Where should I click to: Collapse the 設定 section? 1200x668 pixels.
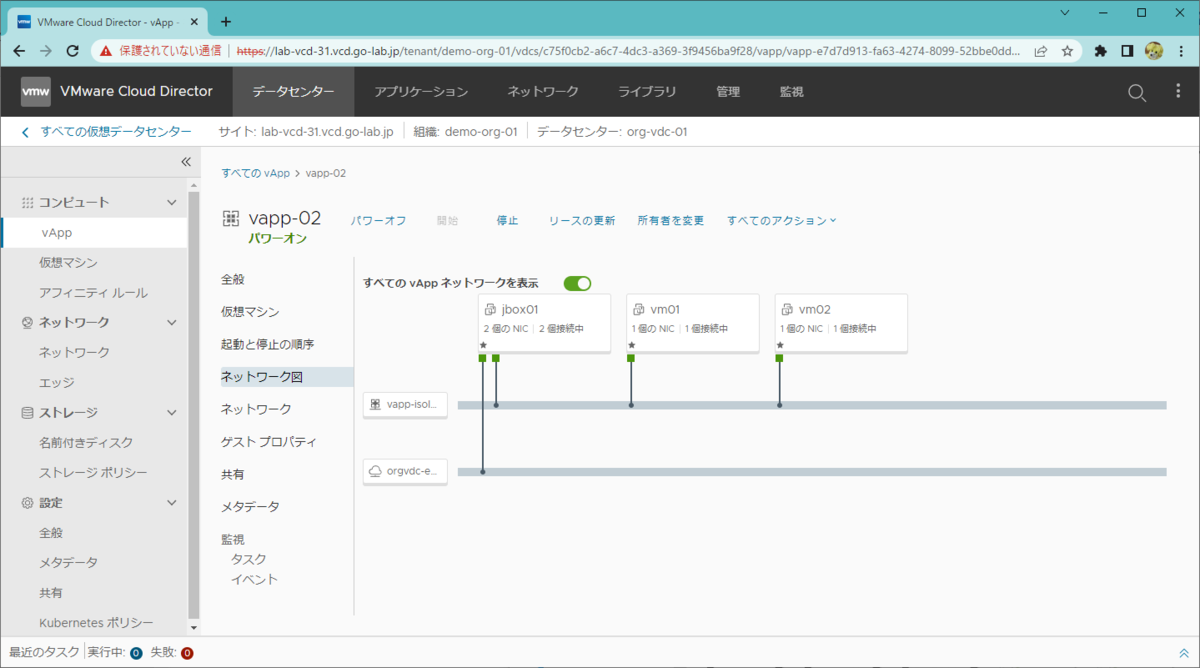click(x=171, y=502)
